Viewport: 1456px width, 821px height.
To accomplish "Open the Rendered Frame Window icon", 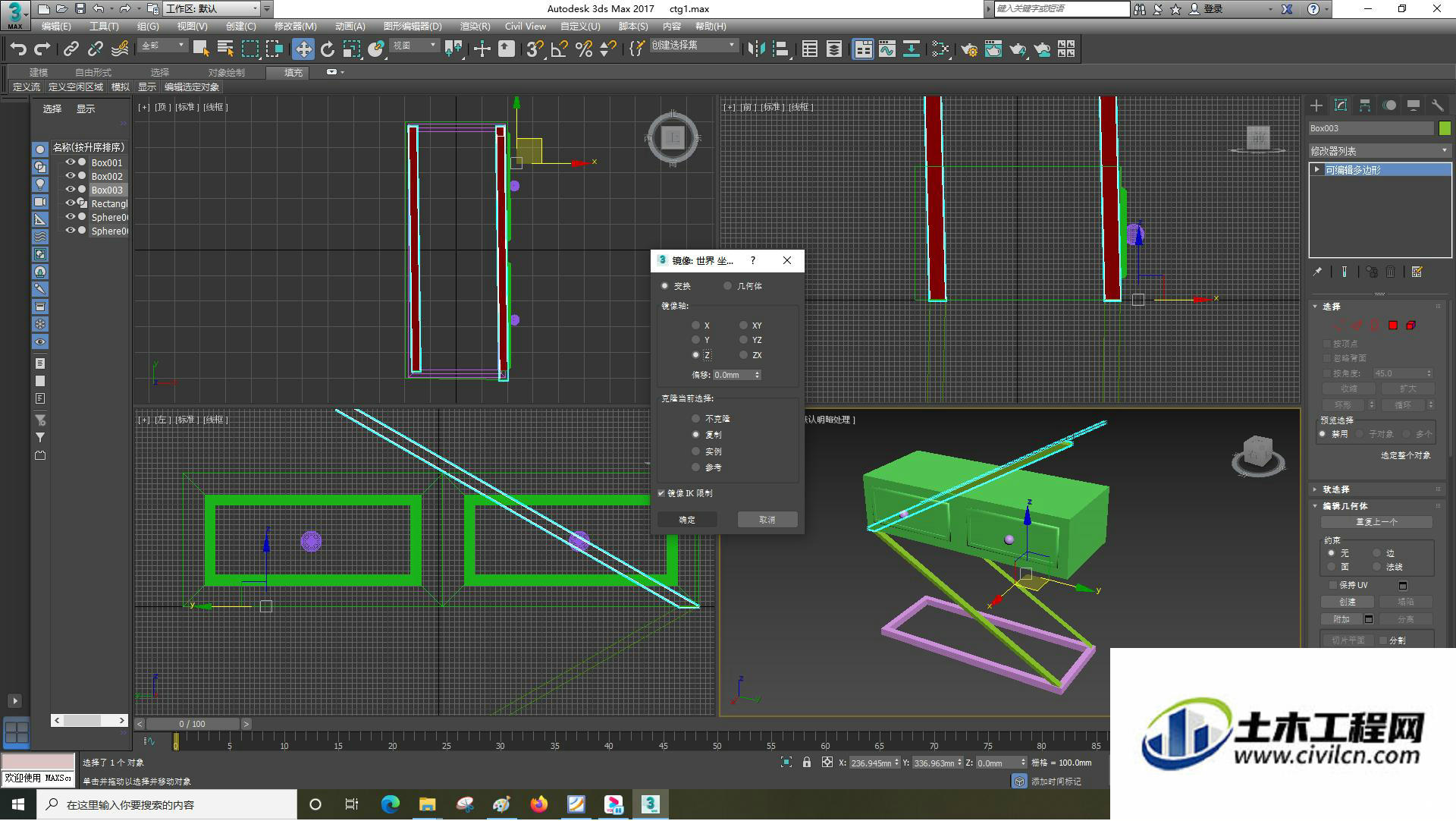I will pyautogui.click(x=993, y=49).
